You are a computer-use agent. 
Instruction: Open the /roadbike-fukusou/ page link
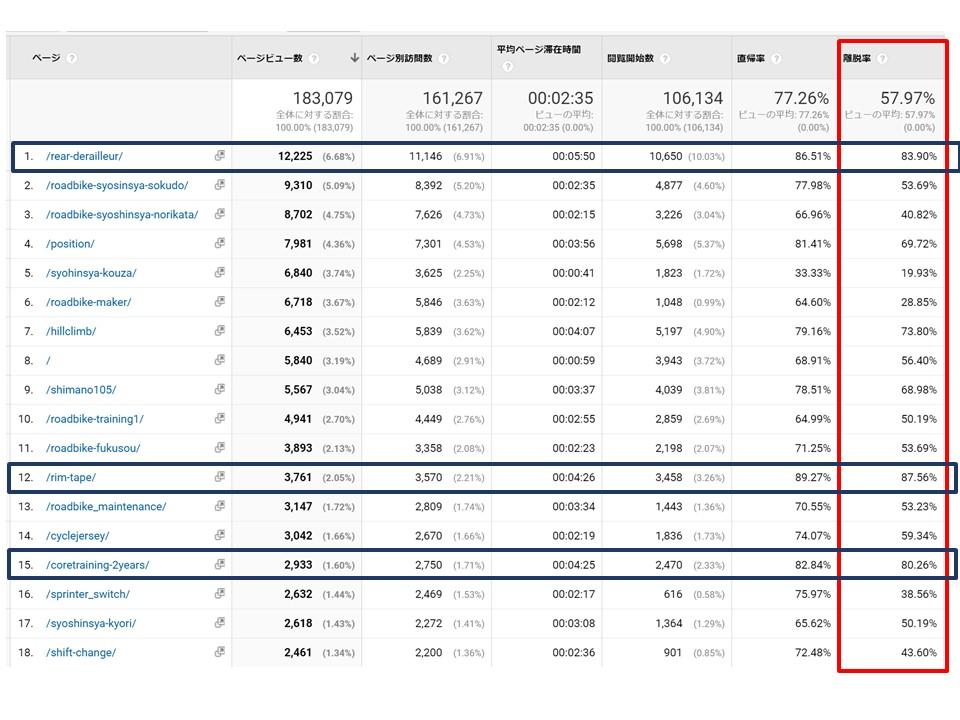click(x=92, y=448)
